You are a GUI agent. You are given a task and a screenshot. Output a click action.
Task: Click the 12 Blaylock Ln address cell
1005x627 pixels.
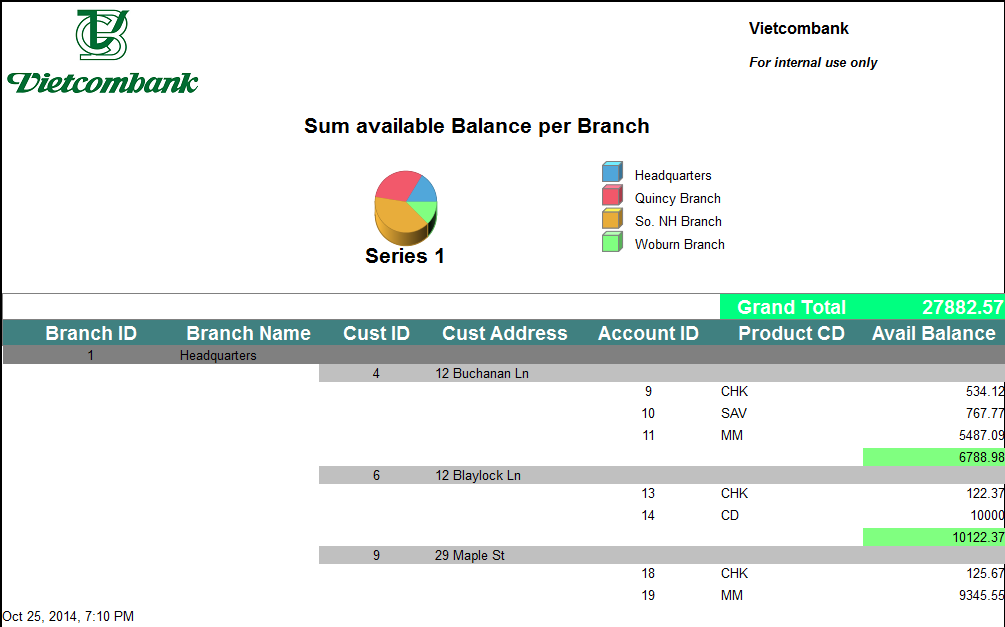478,476
